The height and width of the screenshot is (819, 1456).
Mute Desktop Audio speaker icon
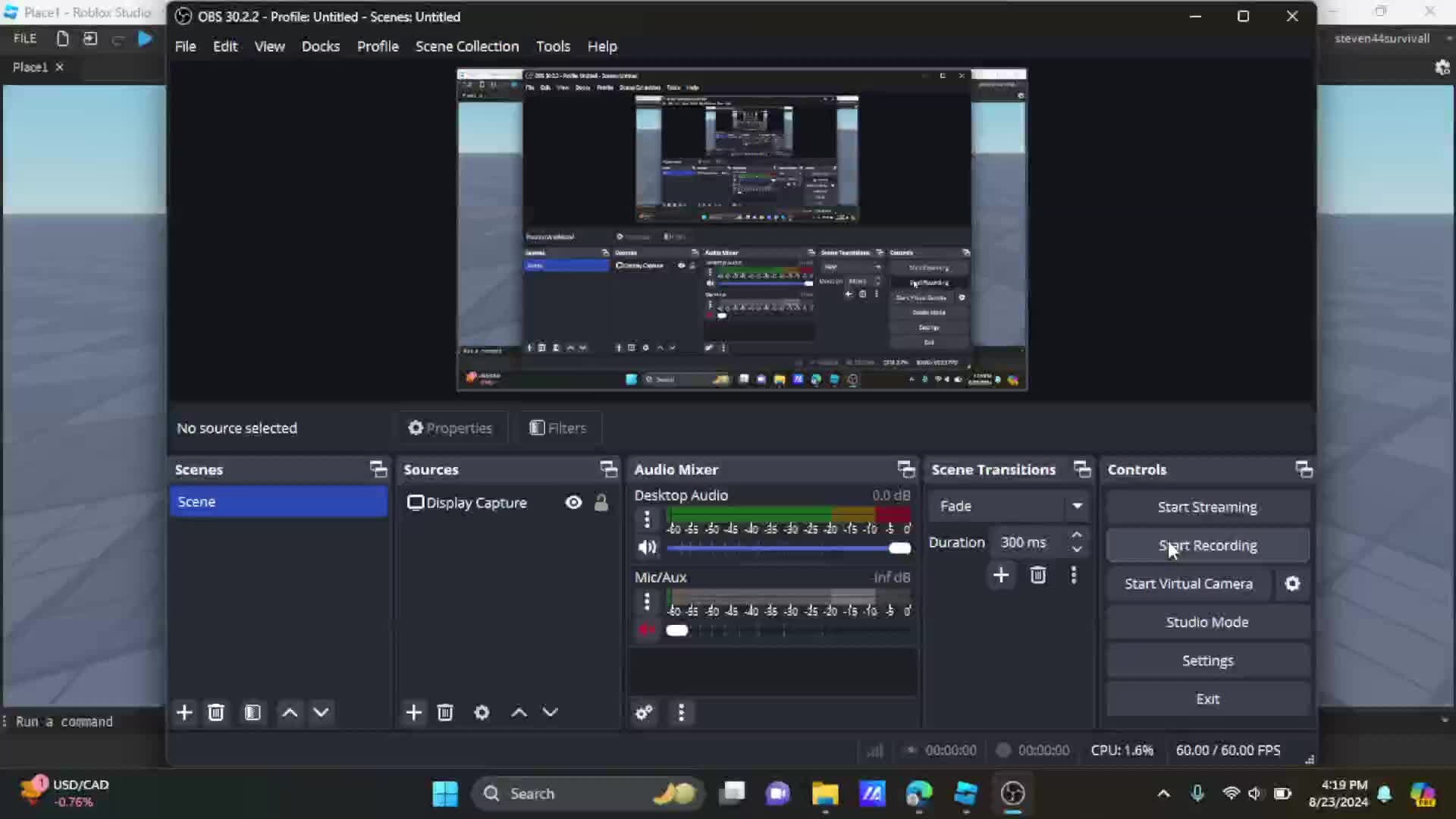[647, 547]
